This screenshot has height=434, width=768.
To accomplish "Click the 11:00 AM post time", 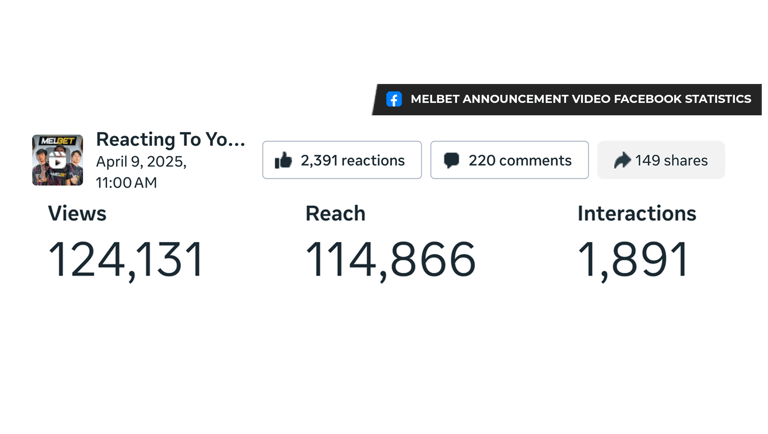I will tap(127, 183).
